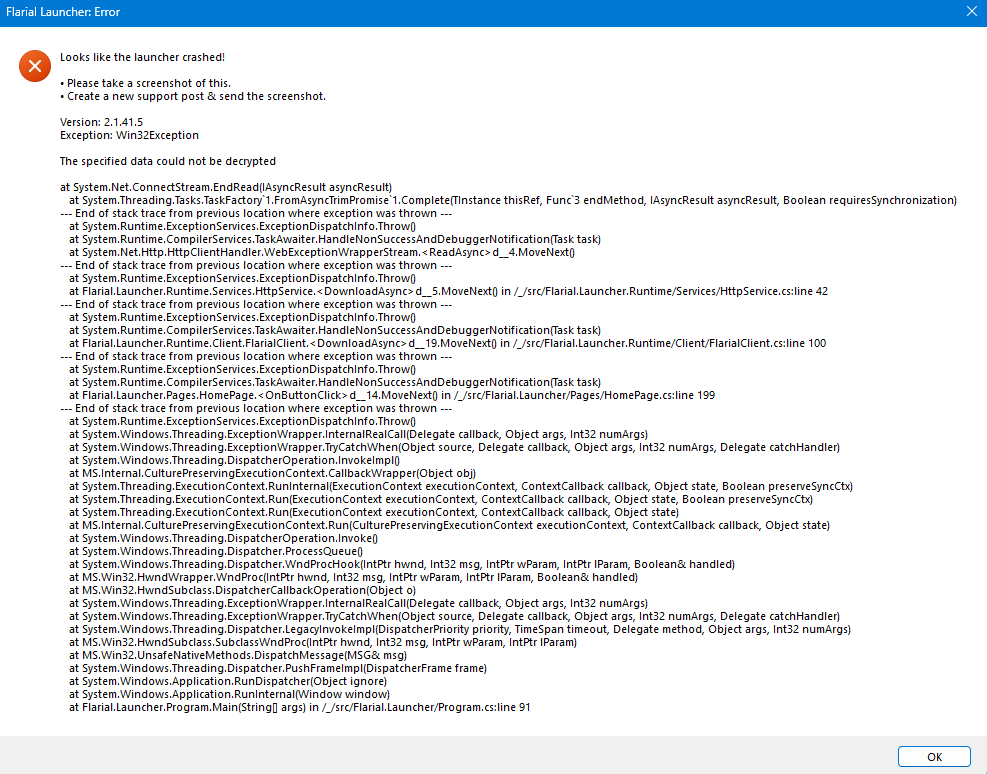Click 'The specified data could not be decrypted'

click(x=167, y=161)
